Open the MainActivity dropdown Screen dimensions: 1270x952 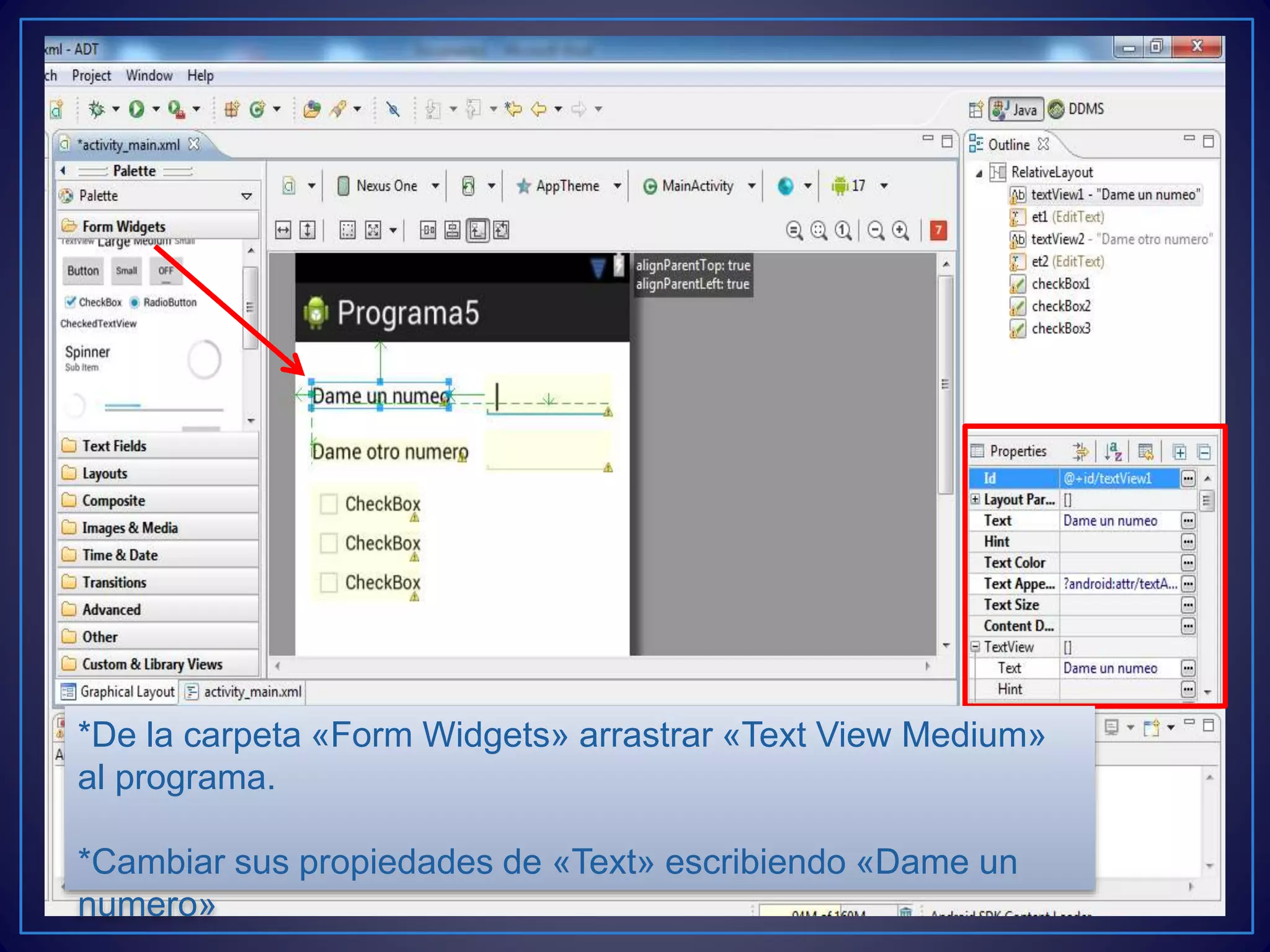pyautogui.click(x=751, y=186)
